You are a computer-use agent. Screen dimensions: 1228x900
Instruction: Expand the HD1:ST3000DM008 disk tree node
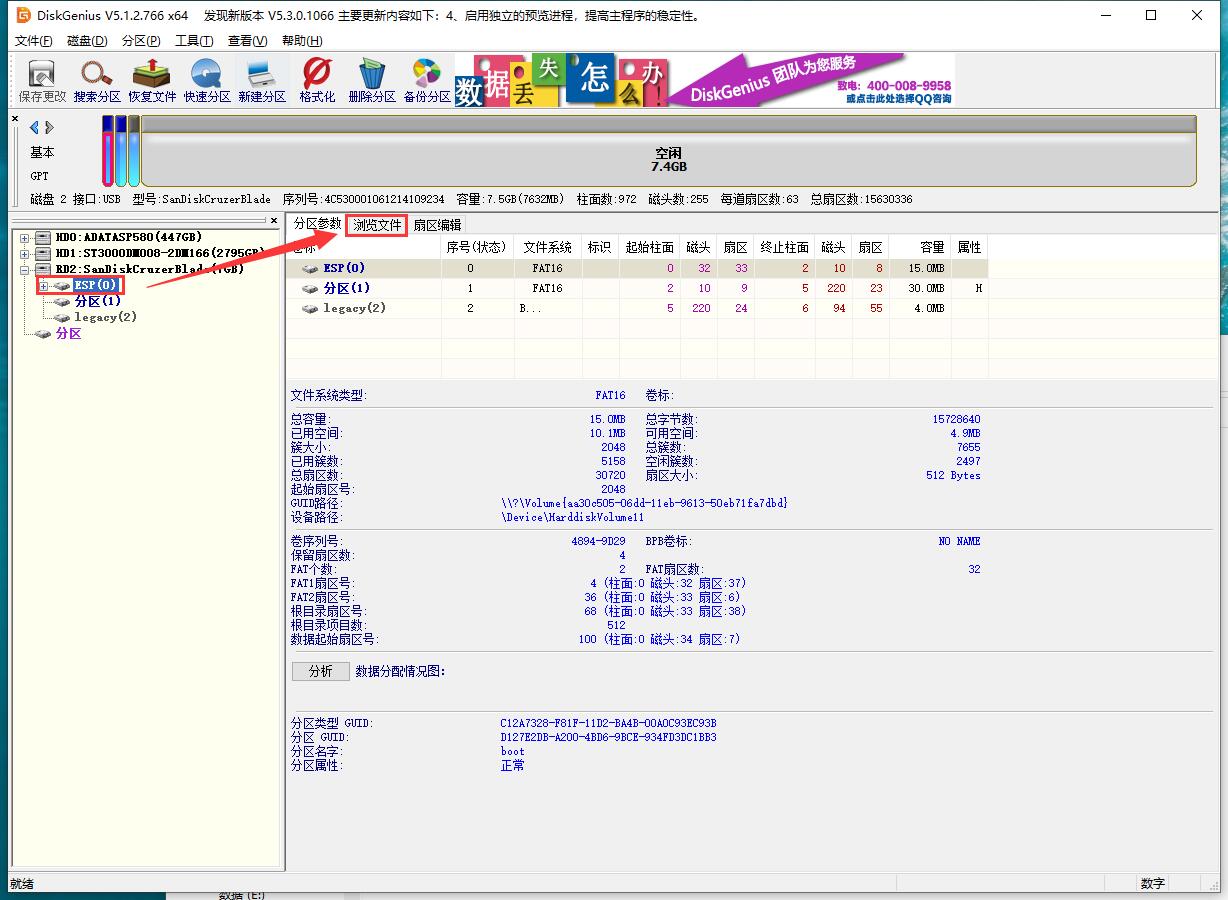click(x=25, y=253)
